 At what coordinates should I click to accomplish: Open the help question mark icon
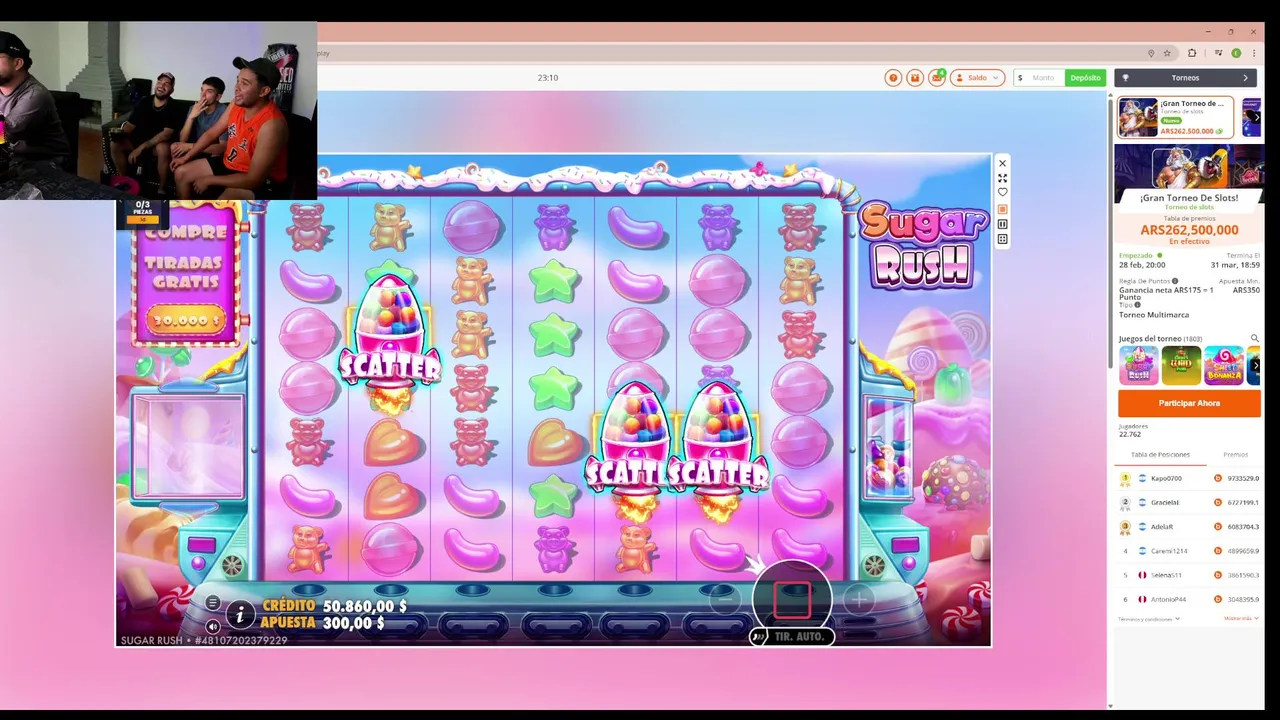[893, 78]
